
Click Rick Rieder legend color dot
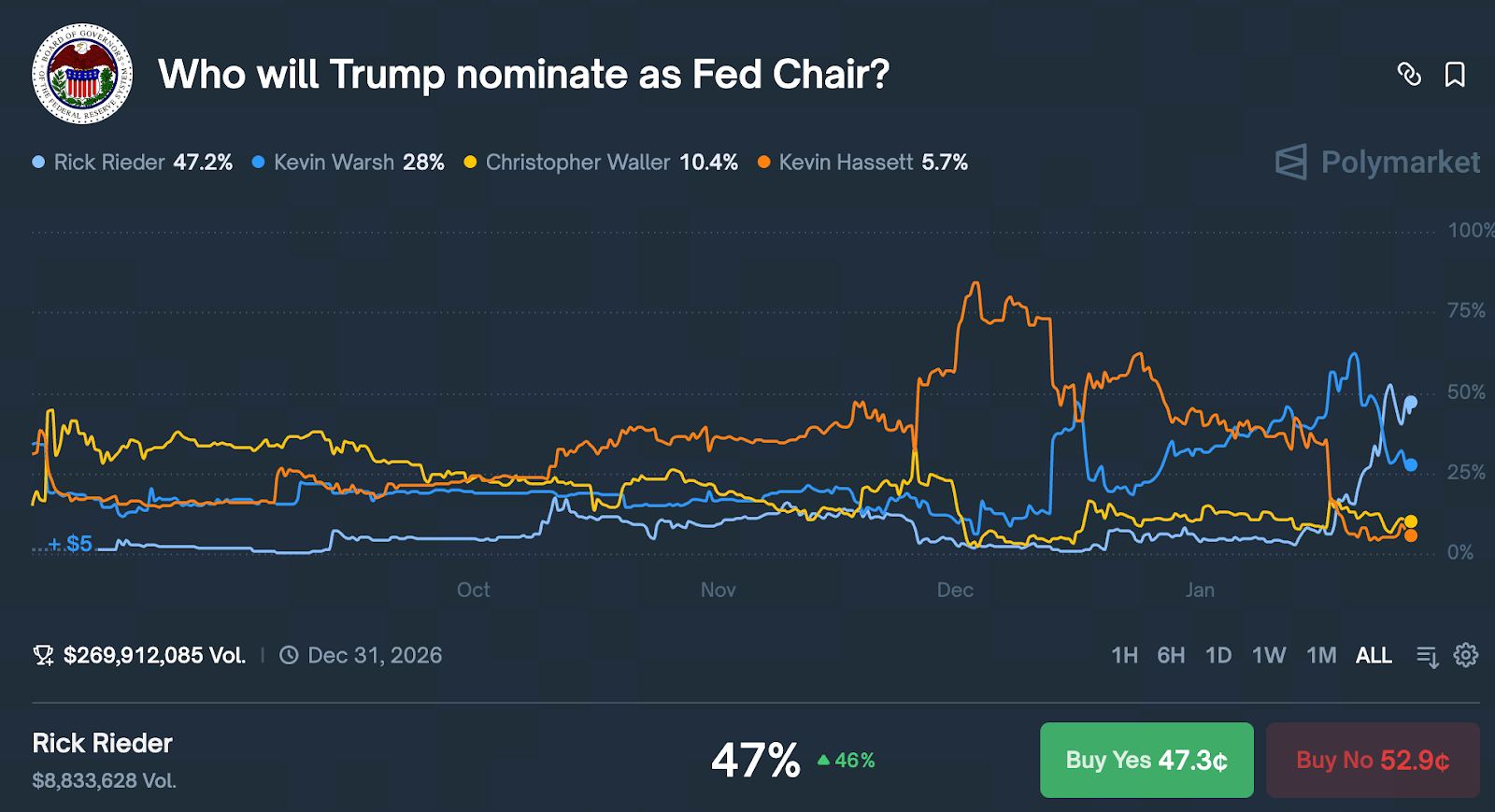[x=38, y=163]
